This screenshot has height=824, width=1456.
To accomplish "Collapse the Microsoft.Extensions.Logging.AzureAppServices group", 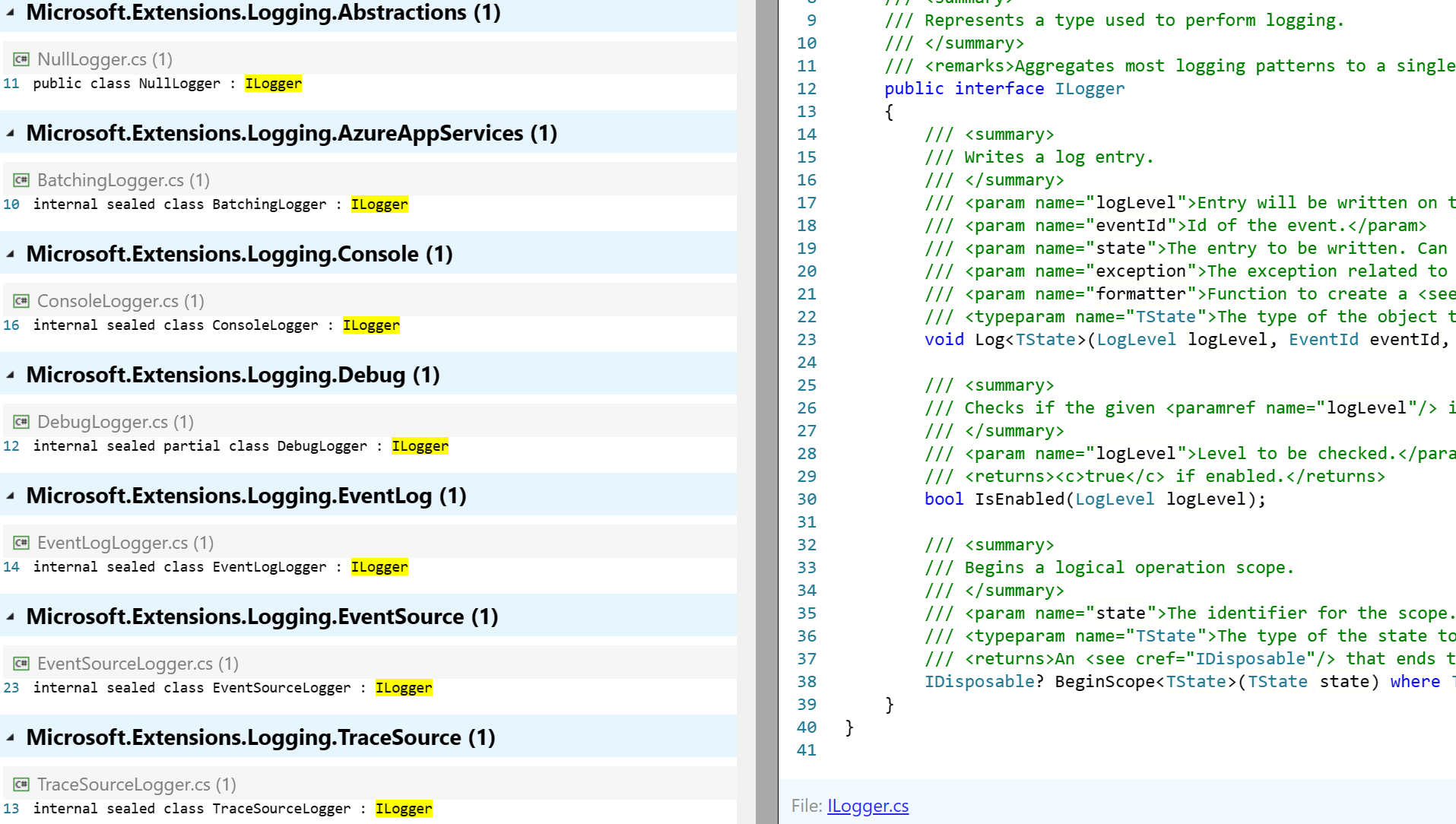I will click(11, 134).
